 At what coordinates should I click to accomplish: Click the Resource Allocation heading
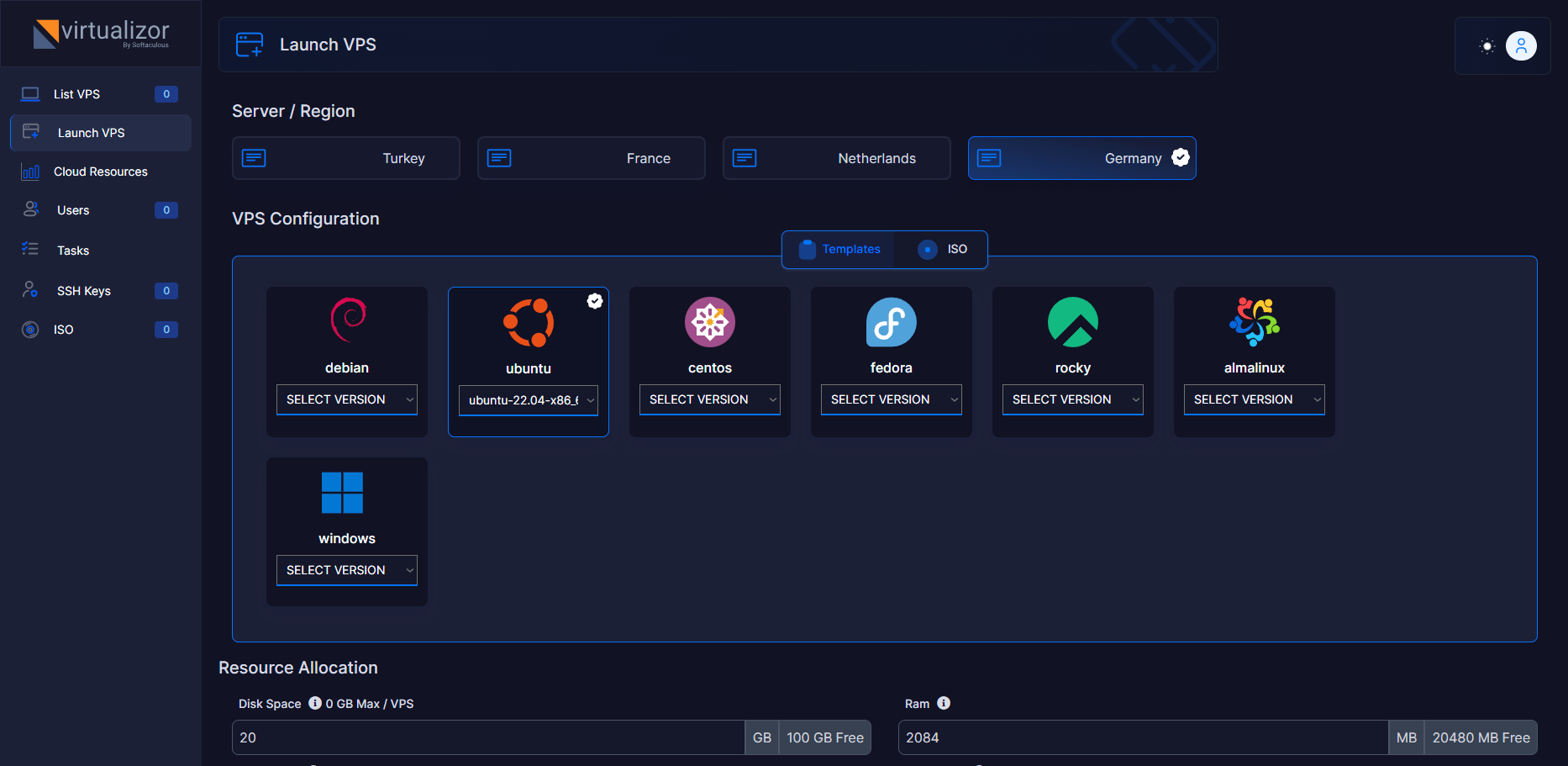298,668
